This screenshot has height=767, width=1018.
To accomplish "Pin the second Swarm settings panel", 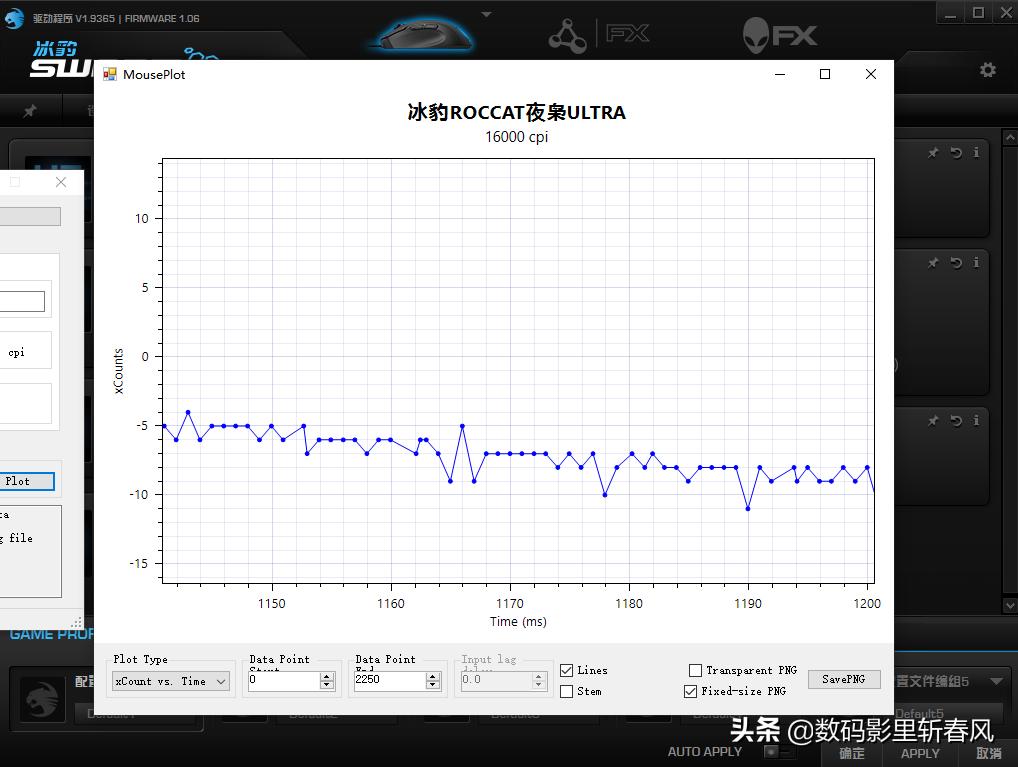I will [933, 262].
